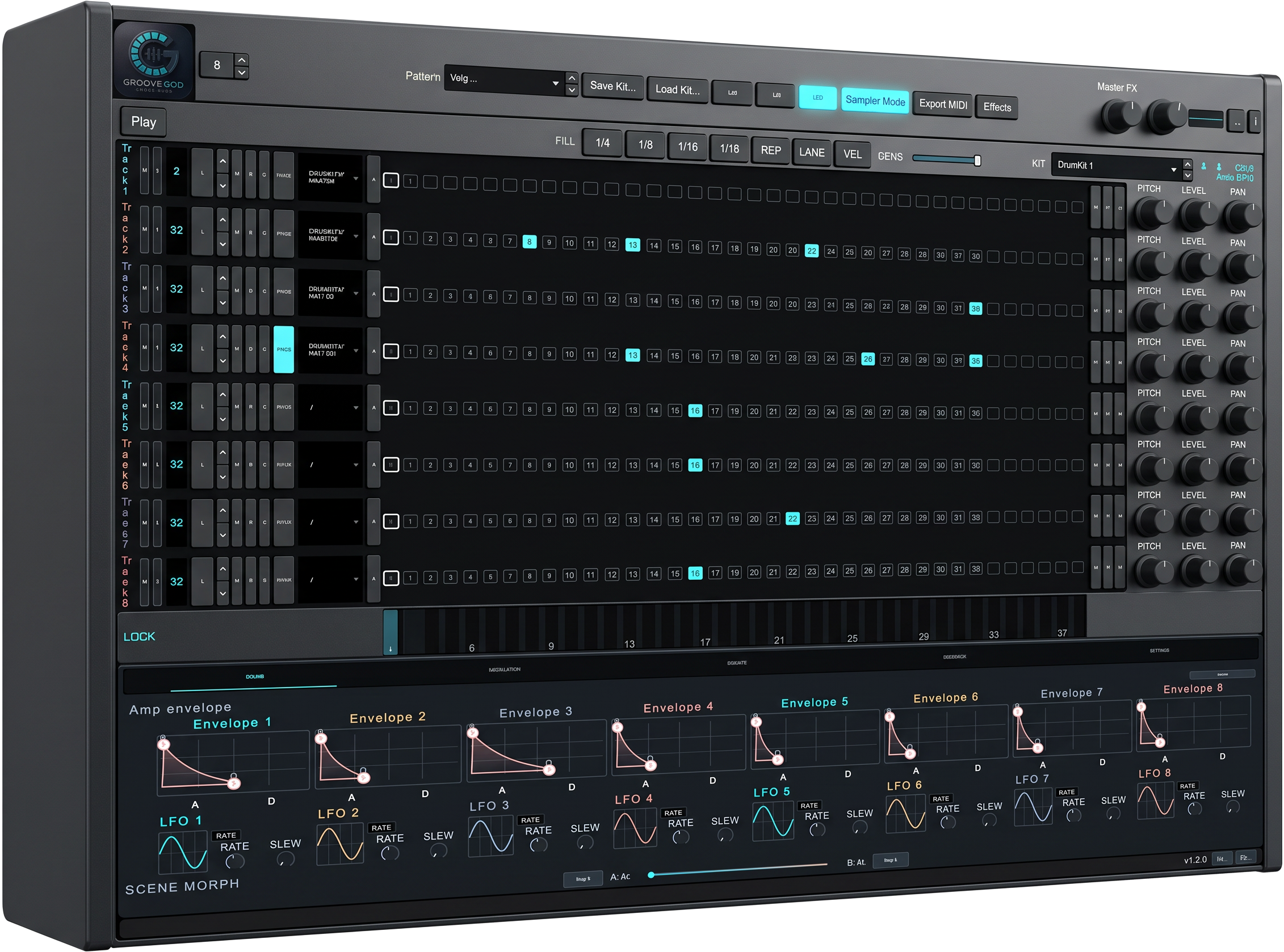Click the info 'i' button near Master FX
The width and height of the screenshot is (1284, 952).
(x=1255, y=121)
